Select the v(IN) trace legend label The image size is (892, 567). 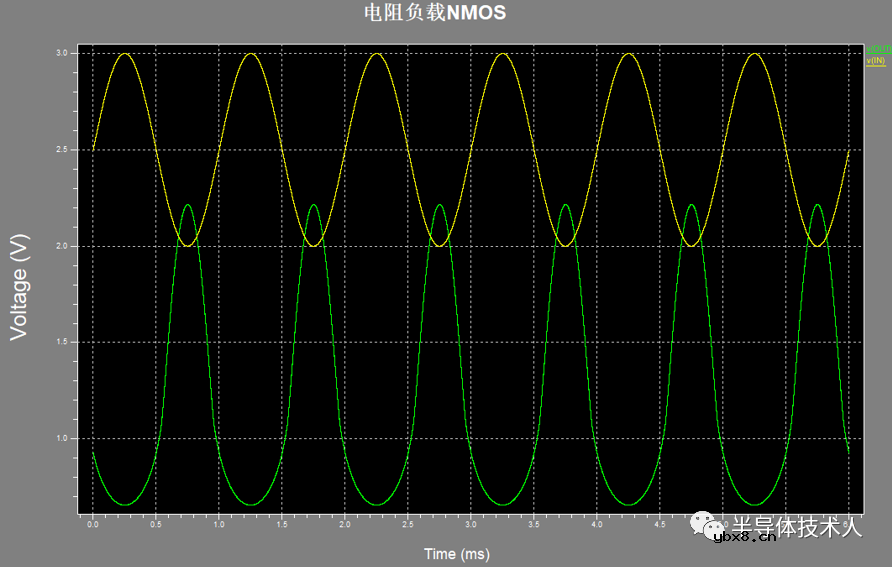point(875,61)
